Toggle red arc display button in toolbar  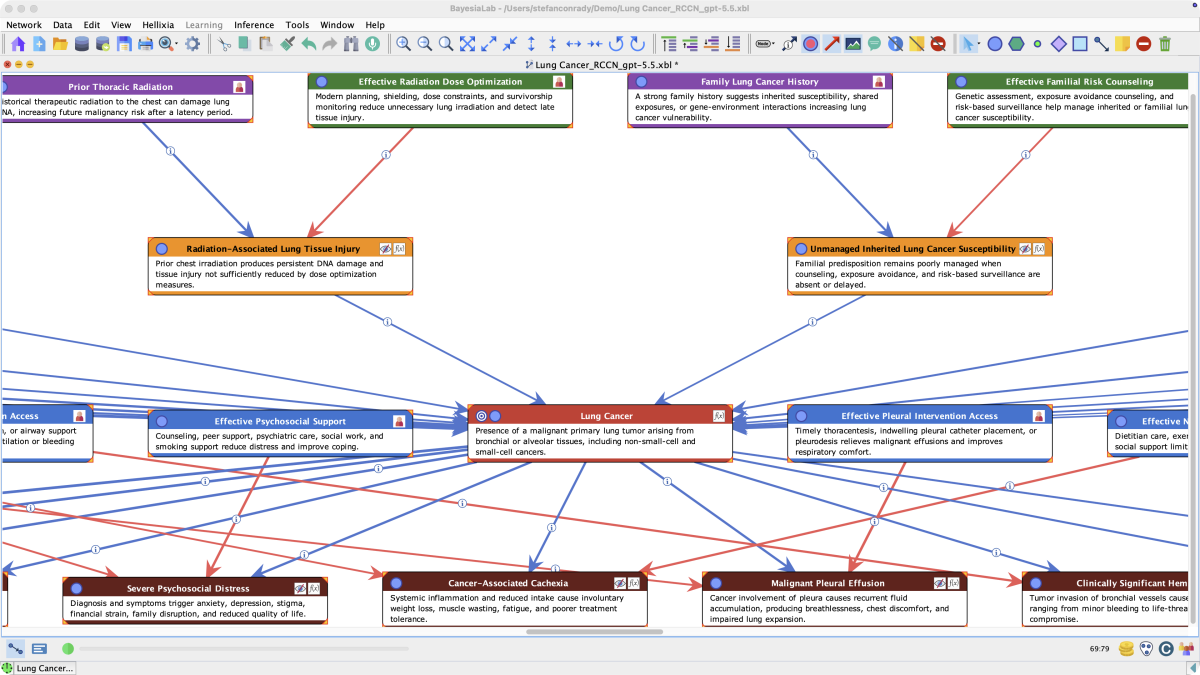pos(832,44)
